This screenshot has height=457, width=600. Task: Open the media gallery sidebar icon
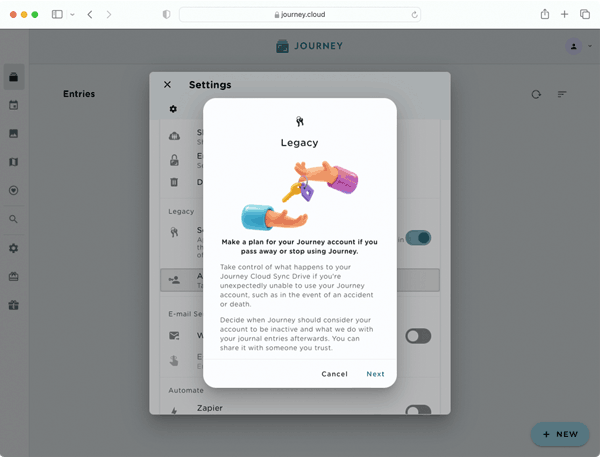tap(14, 134)
